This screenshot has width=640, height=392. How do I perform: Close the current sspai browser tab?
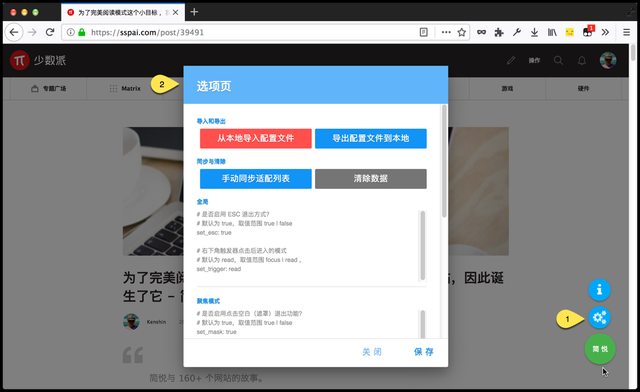point(176,12)
